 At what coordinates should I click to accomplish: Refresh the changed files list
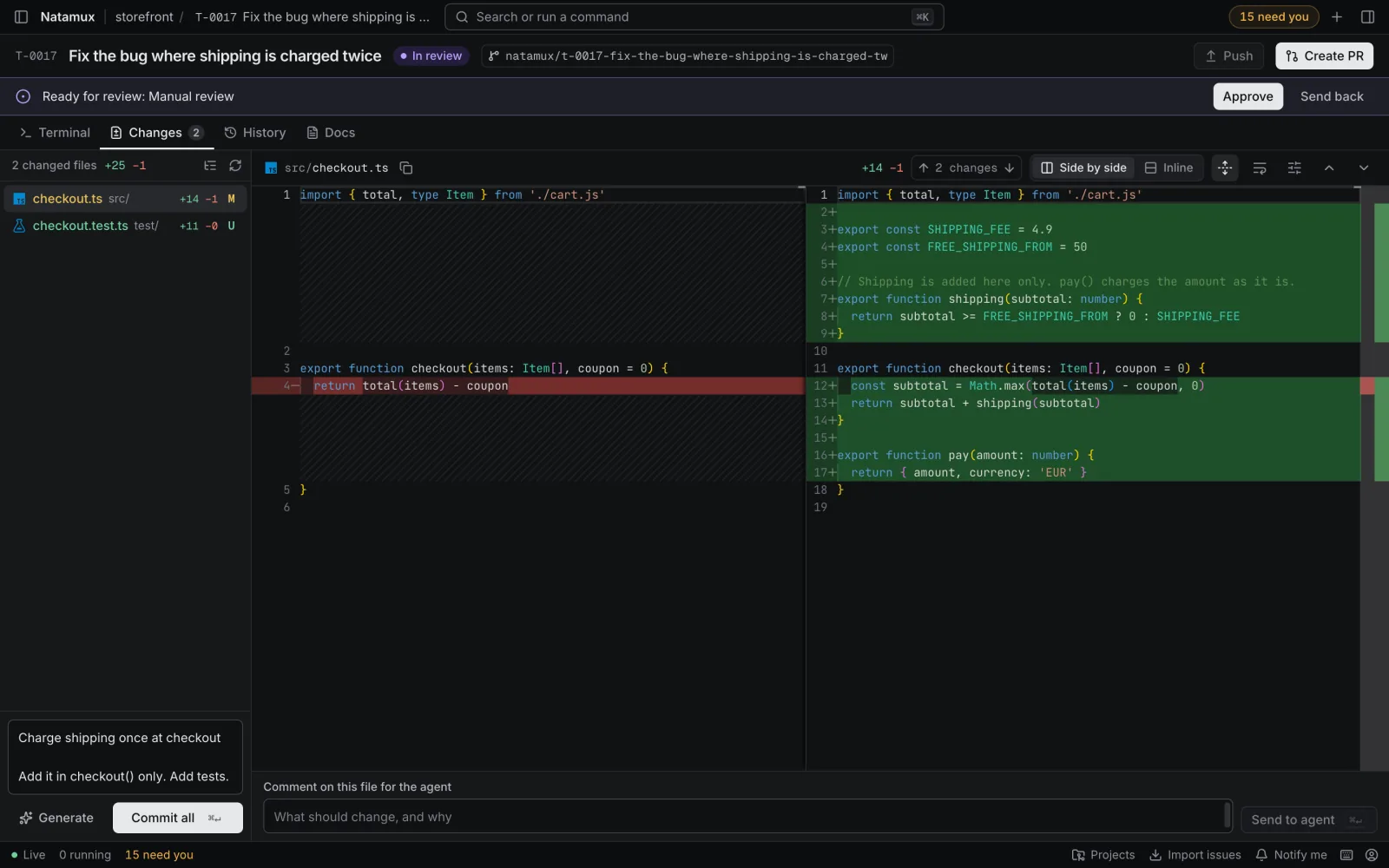click(x=235, y=165)
